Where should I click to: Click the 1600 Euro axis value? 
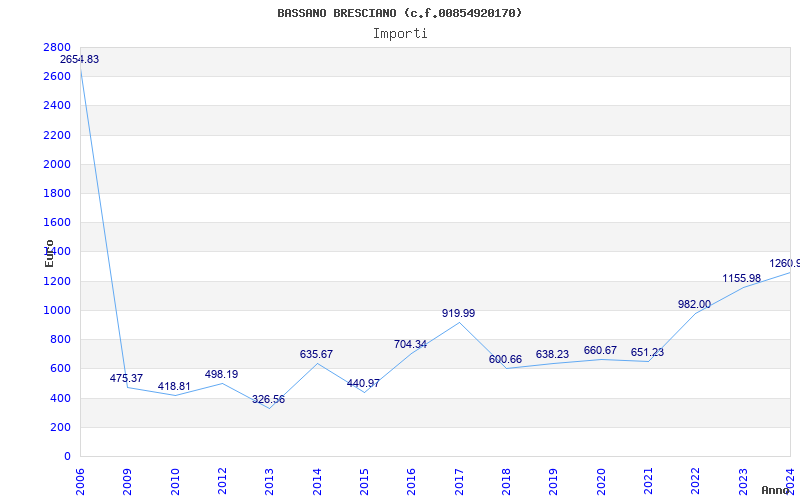pyautogui.click(x=58, y=222)
